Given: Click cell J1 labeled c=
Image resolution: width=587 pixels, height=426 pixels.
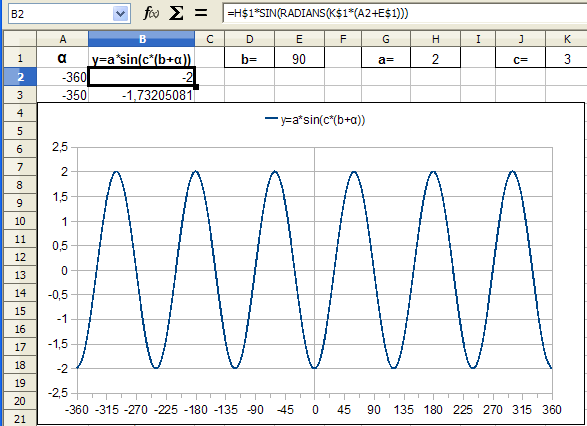Looking at the screenshot, I should [521, 58].
